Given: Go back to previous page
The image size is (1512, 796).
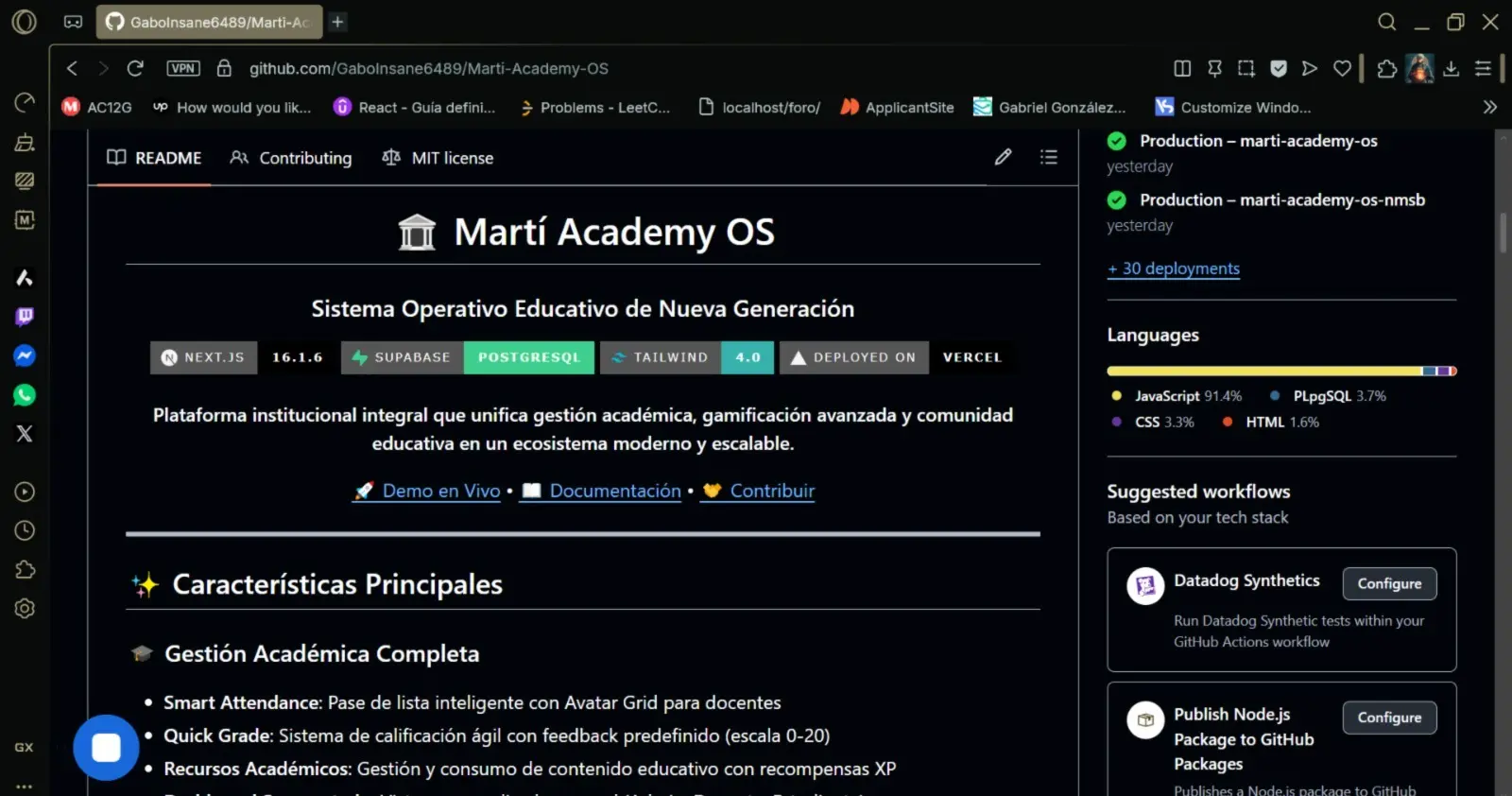Looking at the screenshot, I should 72,68.
